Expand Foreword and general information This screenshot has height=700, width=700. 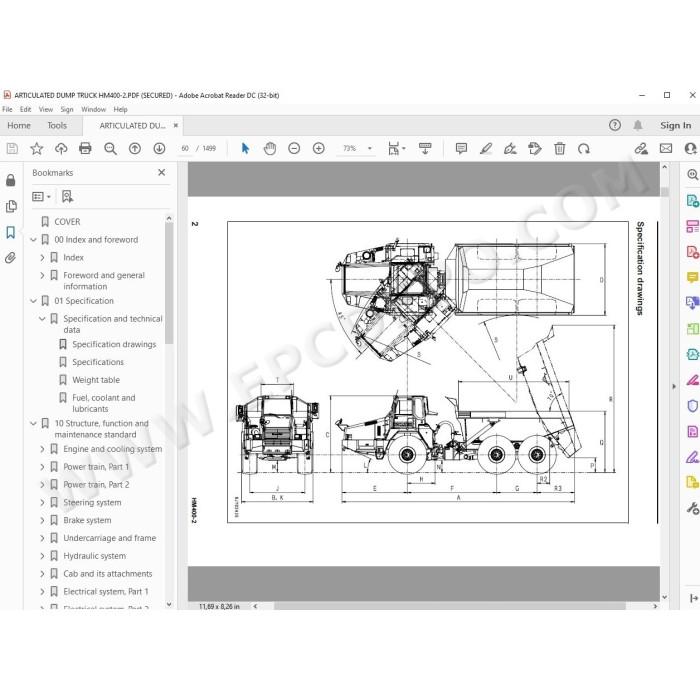42,275
